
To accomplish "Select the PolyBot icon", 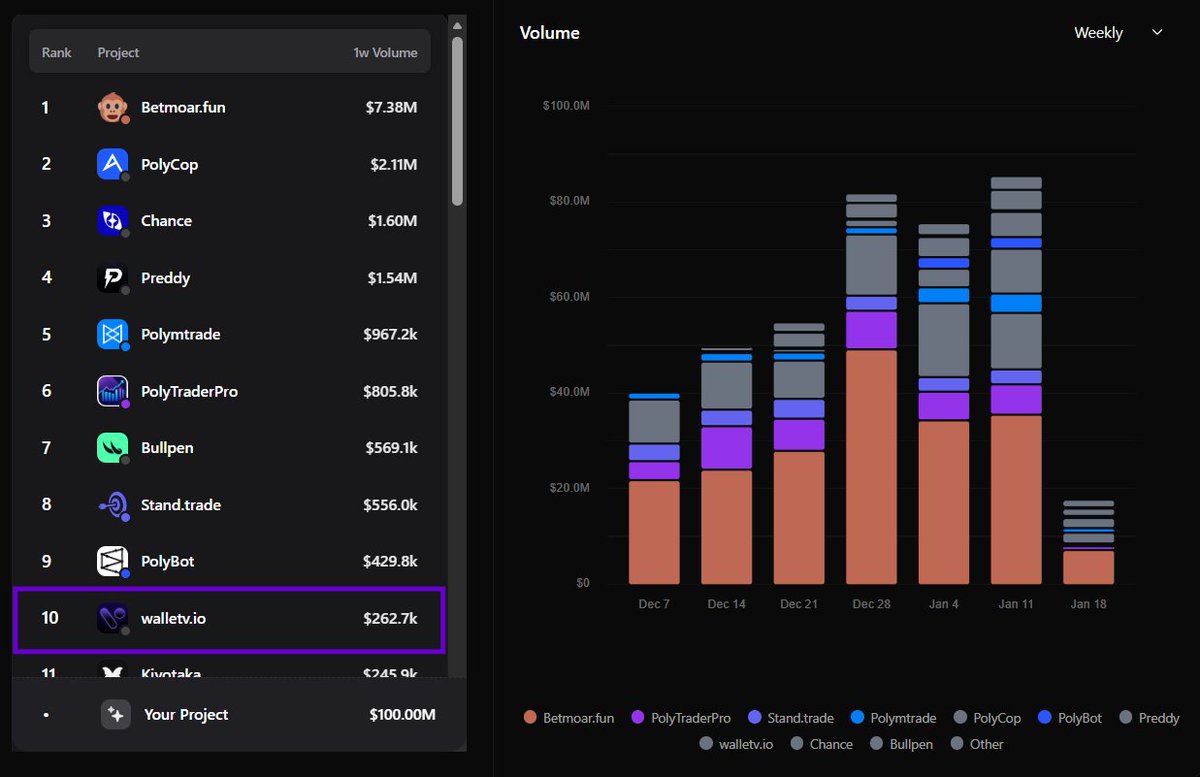I will coord(111,562).
